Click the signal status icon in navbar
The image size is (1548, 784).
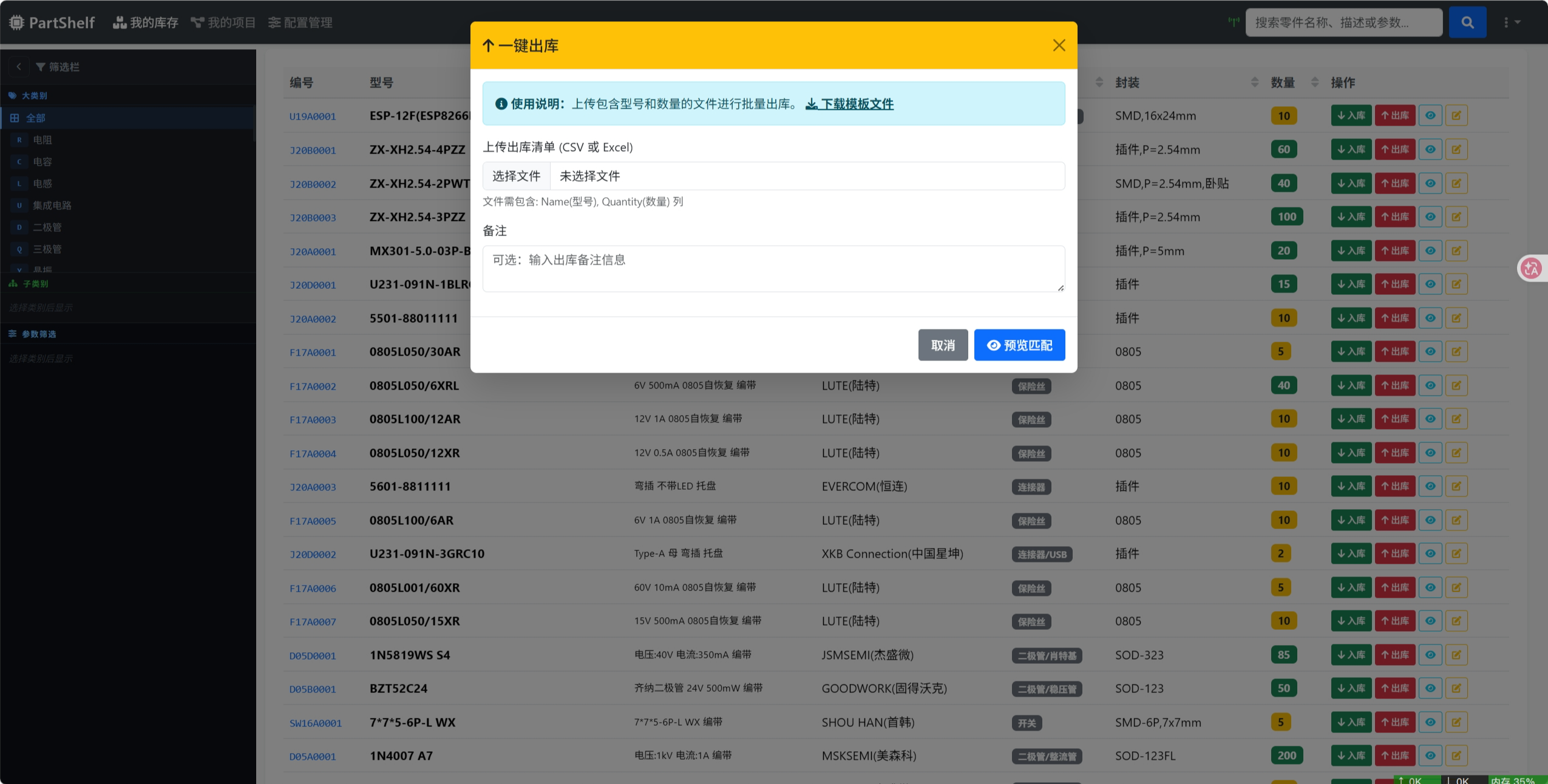1234,22
